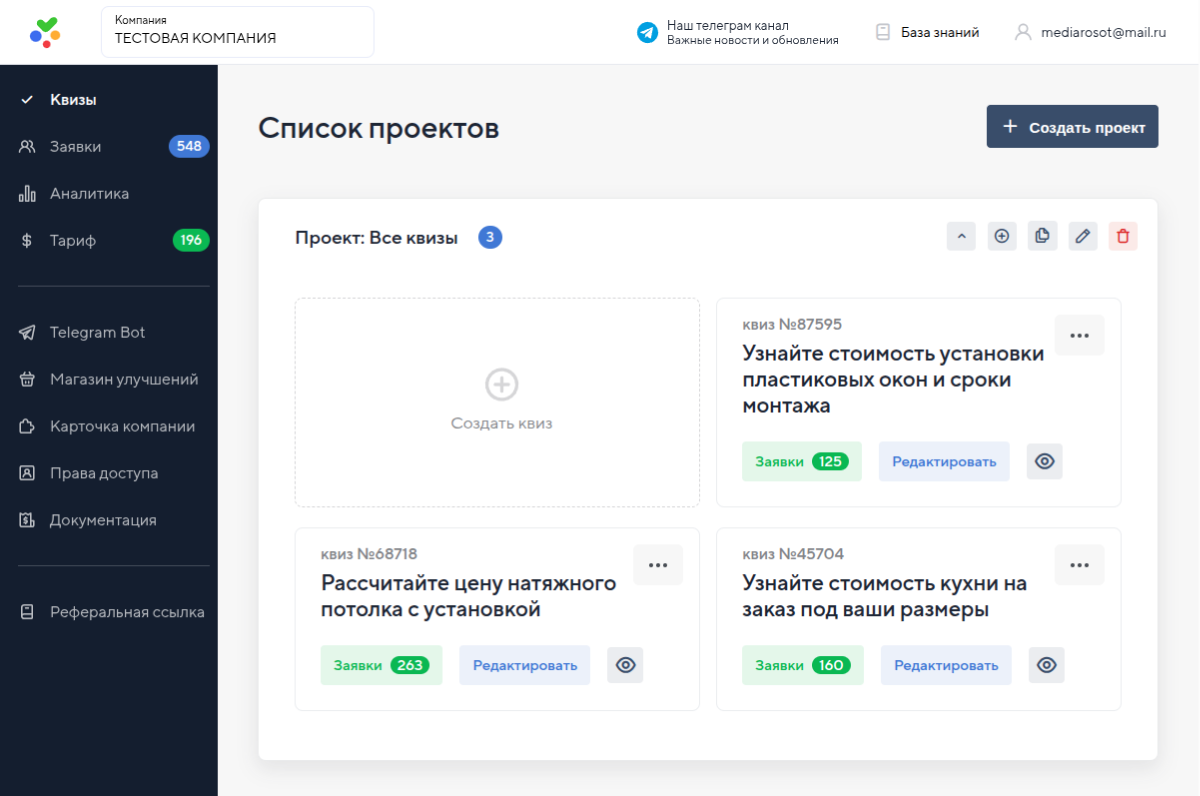Rename the project with the pencil icon
The width and height of the screenshot is (1200, 796).
[x=1082, y=236]
